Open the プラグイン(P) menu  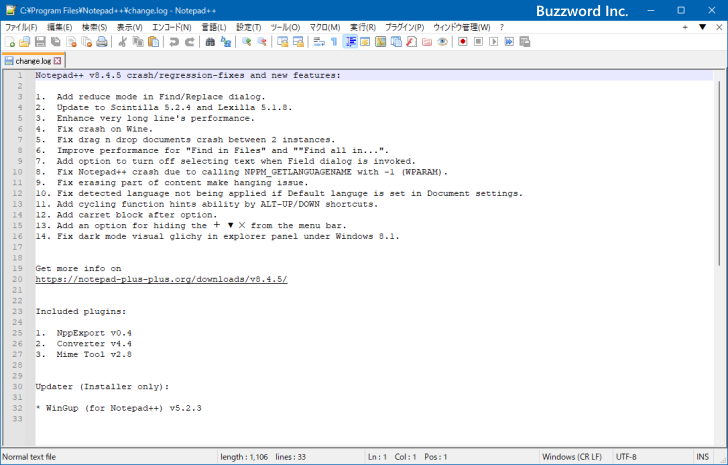point(404,27)
